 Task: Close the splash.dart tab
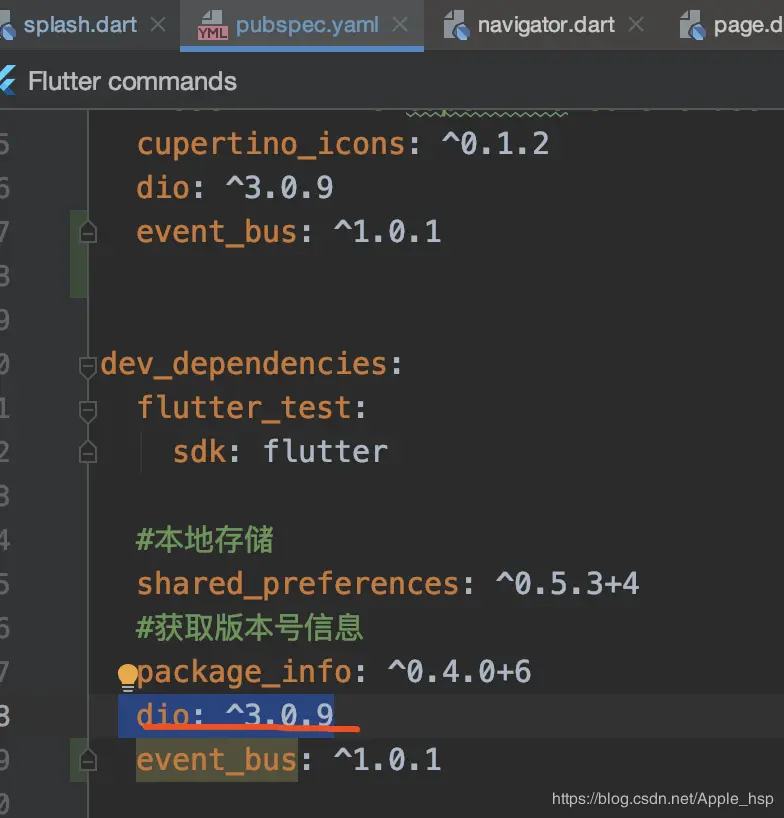[x=158, y=25]
